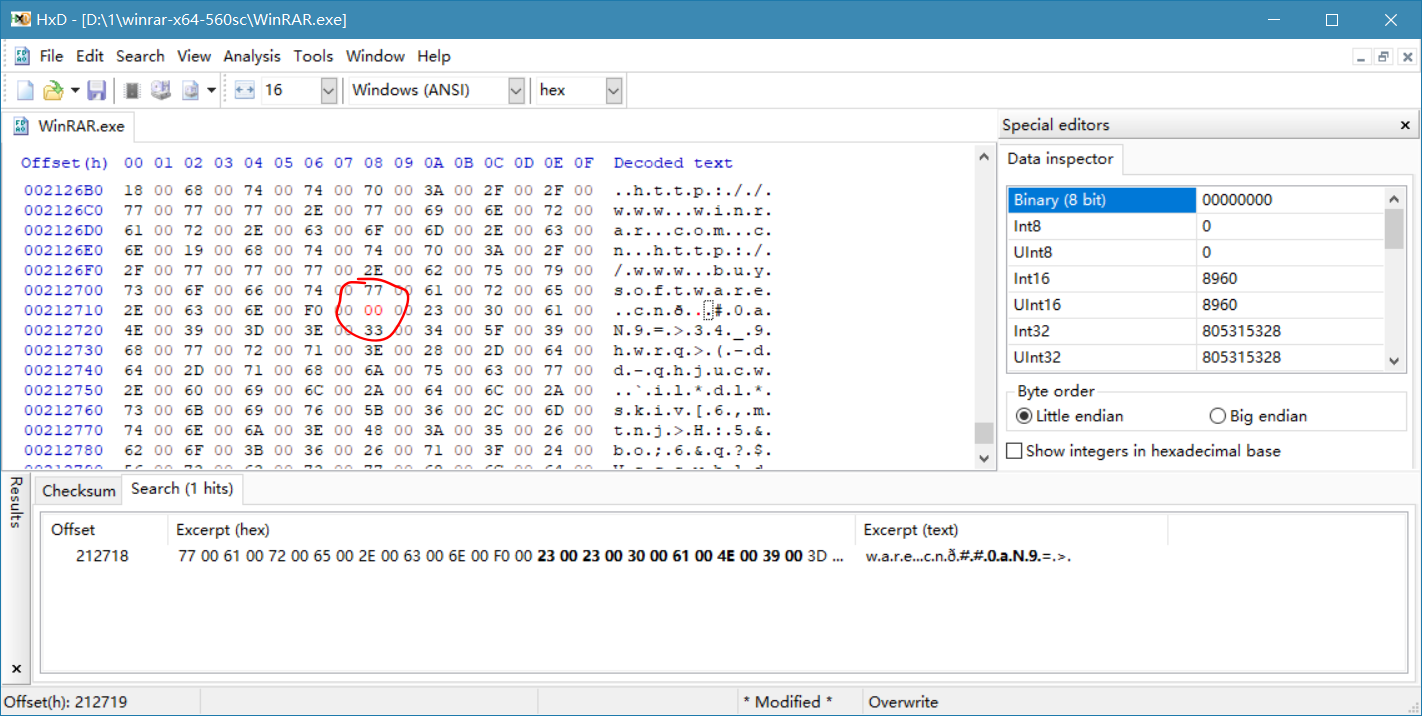1422x716 pixels.
Task: Click offset row 00212700 in hex view
Action: coord(63,290)
